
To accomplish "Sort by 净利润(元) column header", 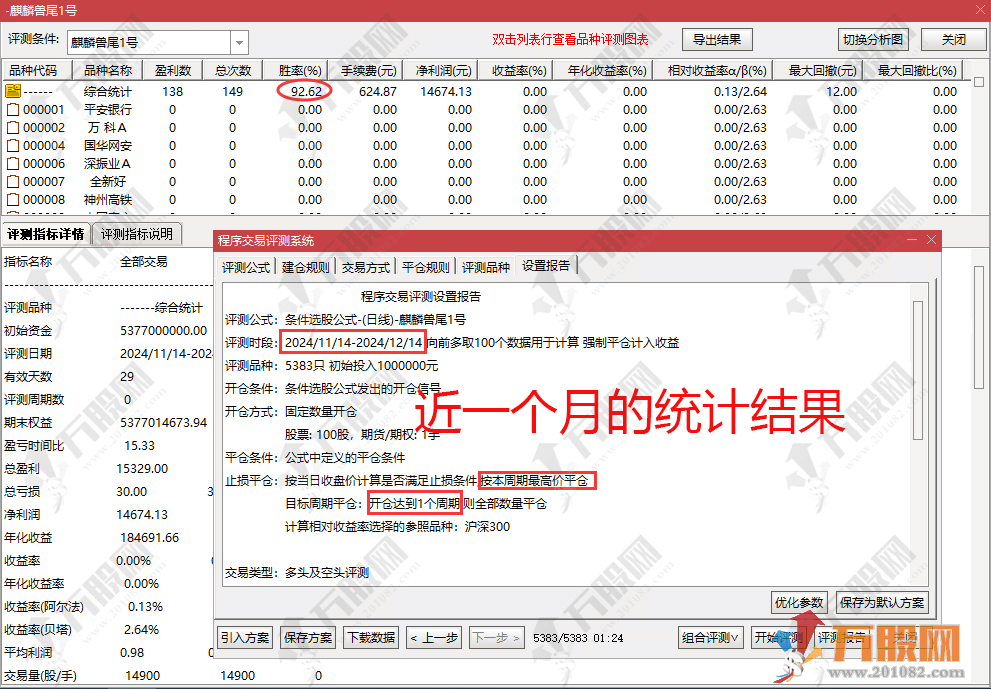I will 443,70.
